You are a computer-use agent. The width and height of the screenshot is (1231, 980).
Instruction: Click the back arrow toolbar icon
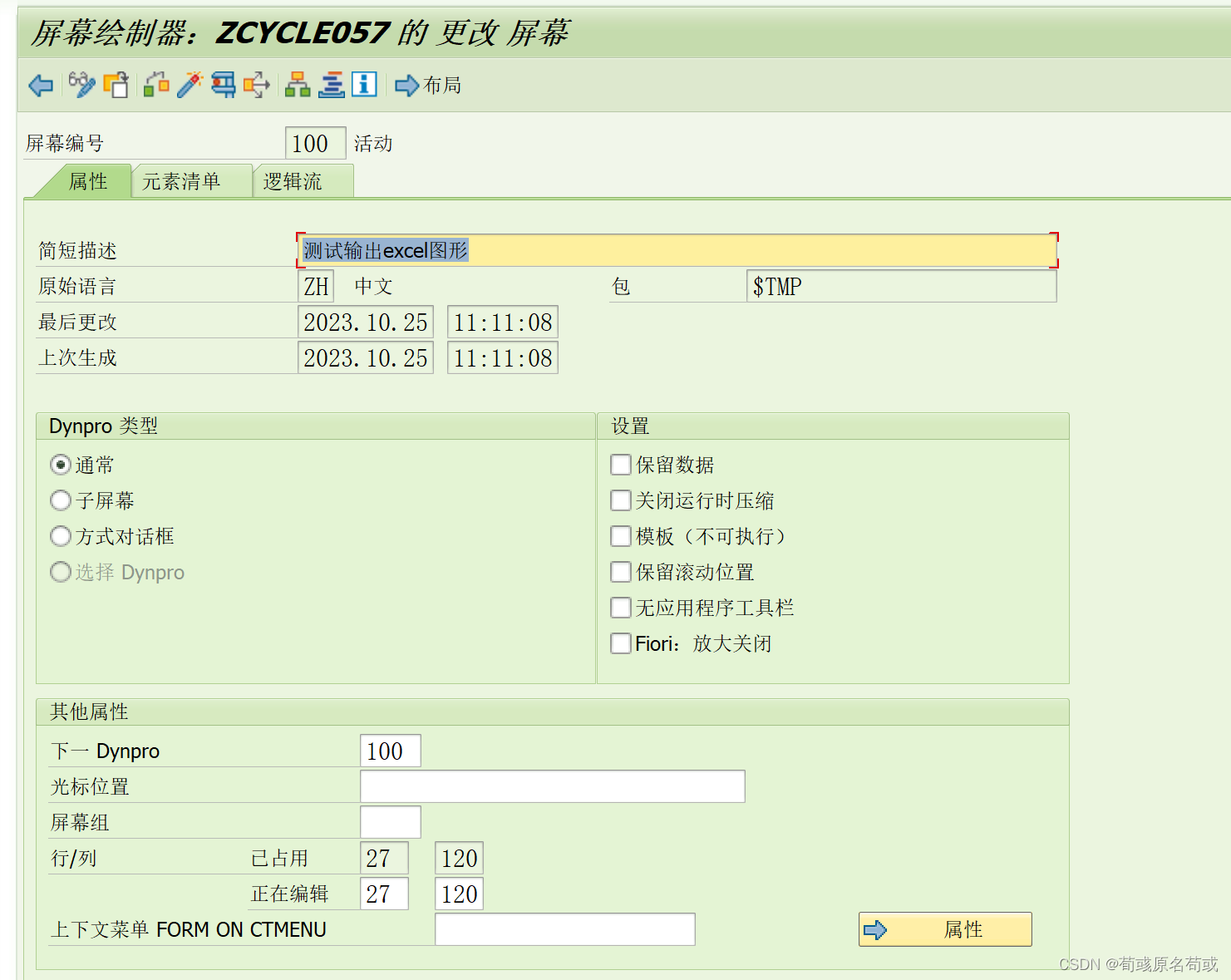40,85
